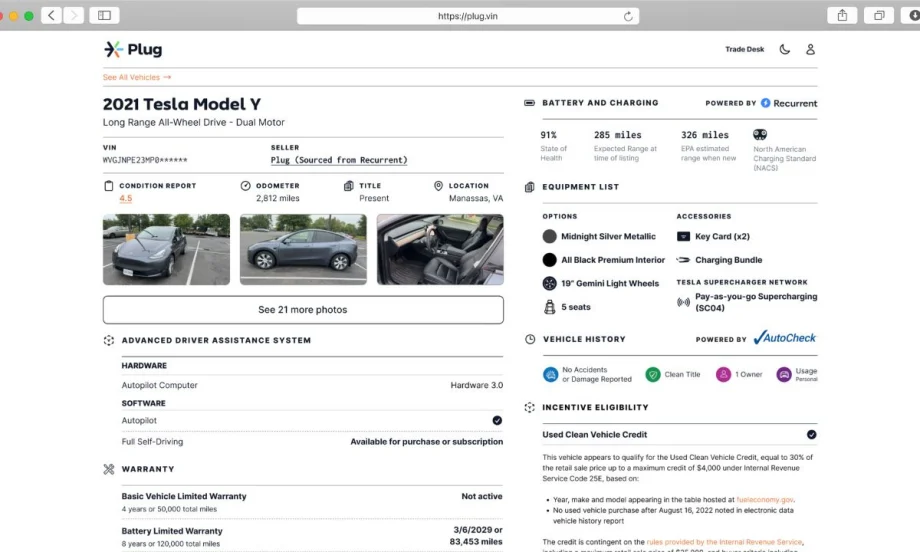Open rules provided by Internal Revenue Service link

(724, 542)
